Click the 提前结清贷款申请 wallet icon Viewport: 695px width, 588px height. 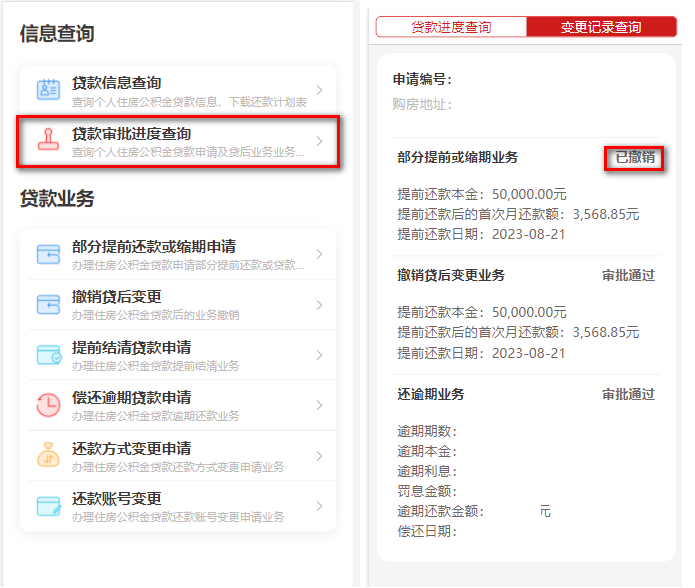(48, 355)
